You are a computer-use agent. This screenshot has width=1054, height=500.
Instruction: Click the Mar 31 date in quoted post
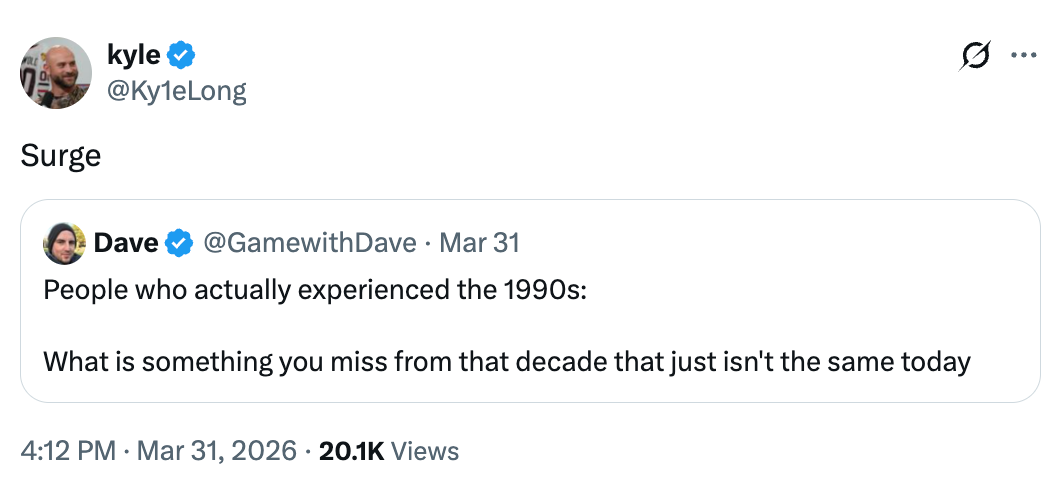[x=479, y=243]
